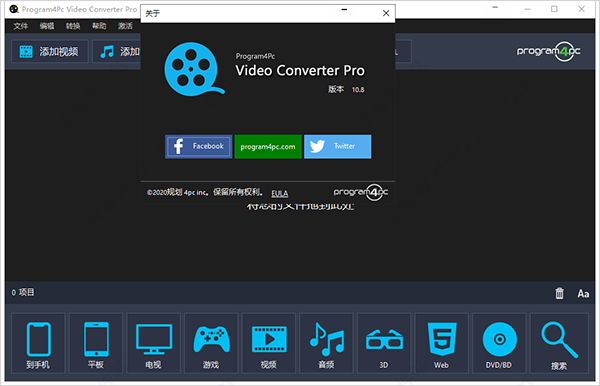Close the 关于 (About) dialog

pos(386,13)
